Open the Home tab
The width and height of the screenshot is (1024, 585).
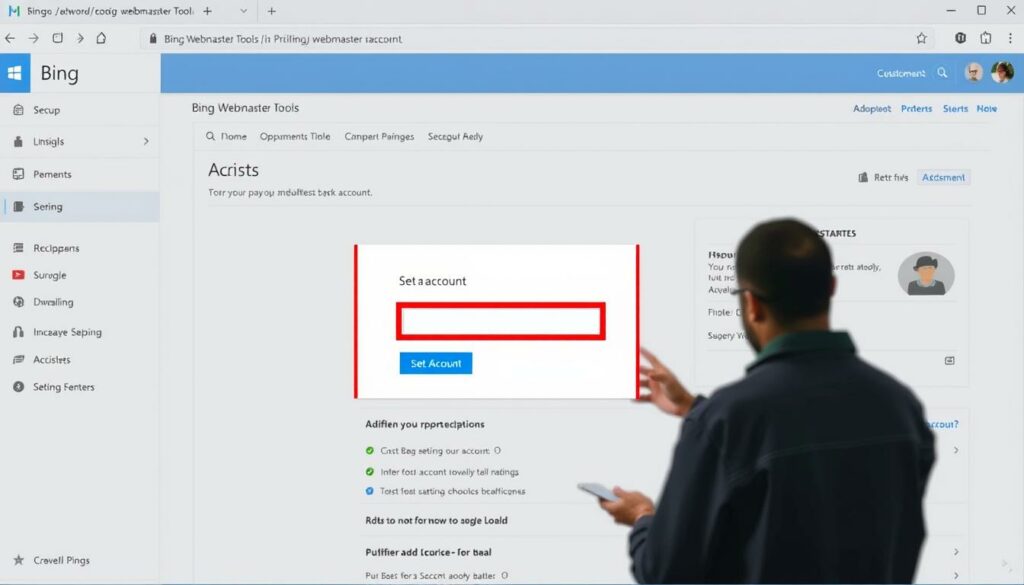point(233,136)
